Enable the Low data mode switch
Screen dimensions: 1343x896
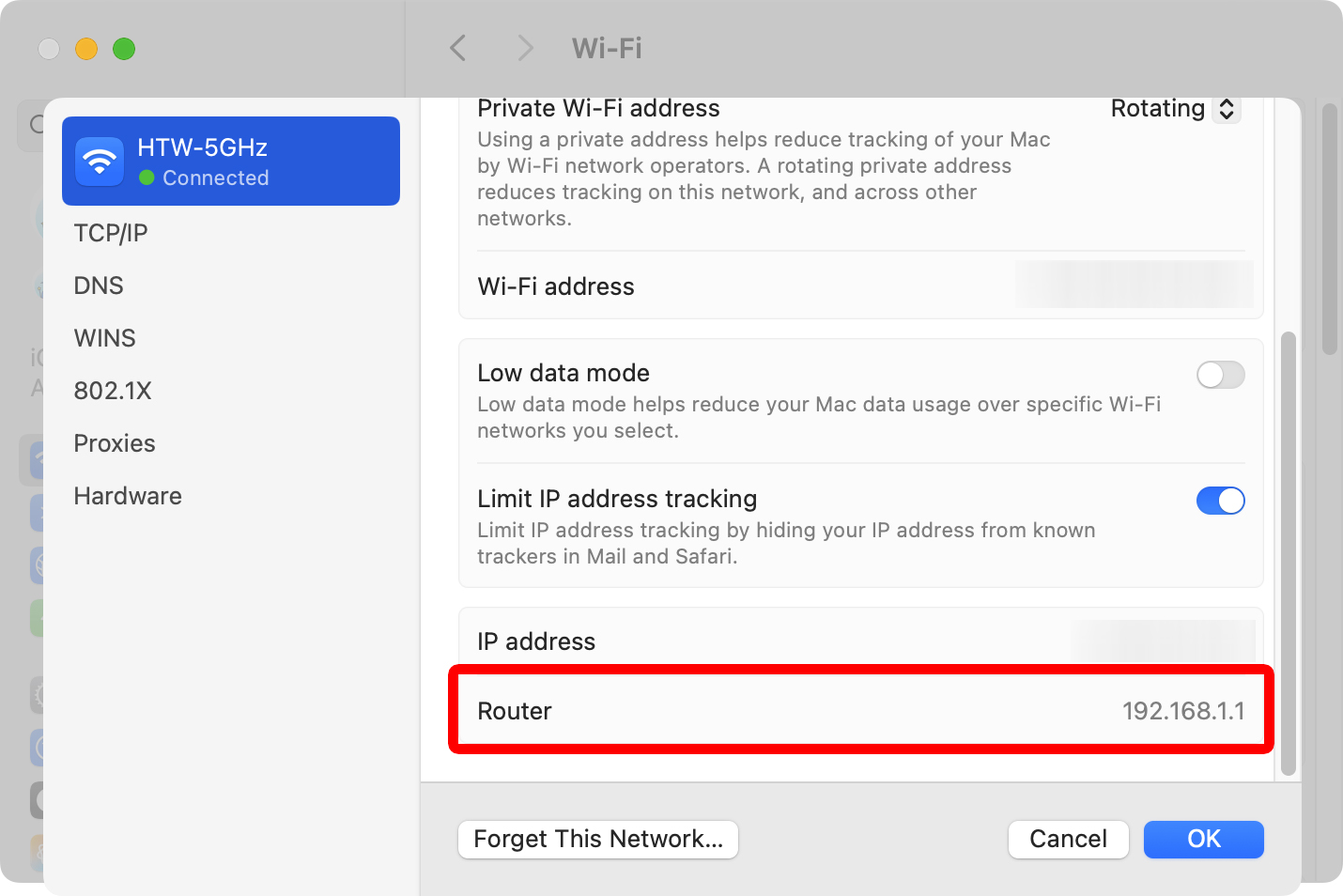tap(1220, 375)
